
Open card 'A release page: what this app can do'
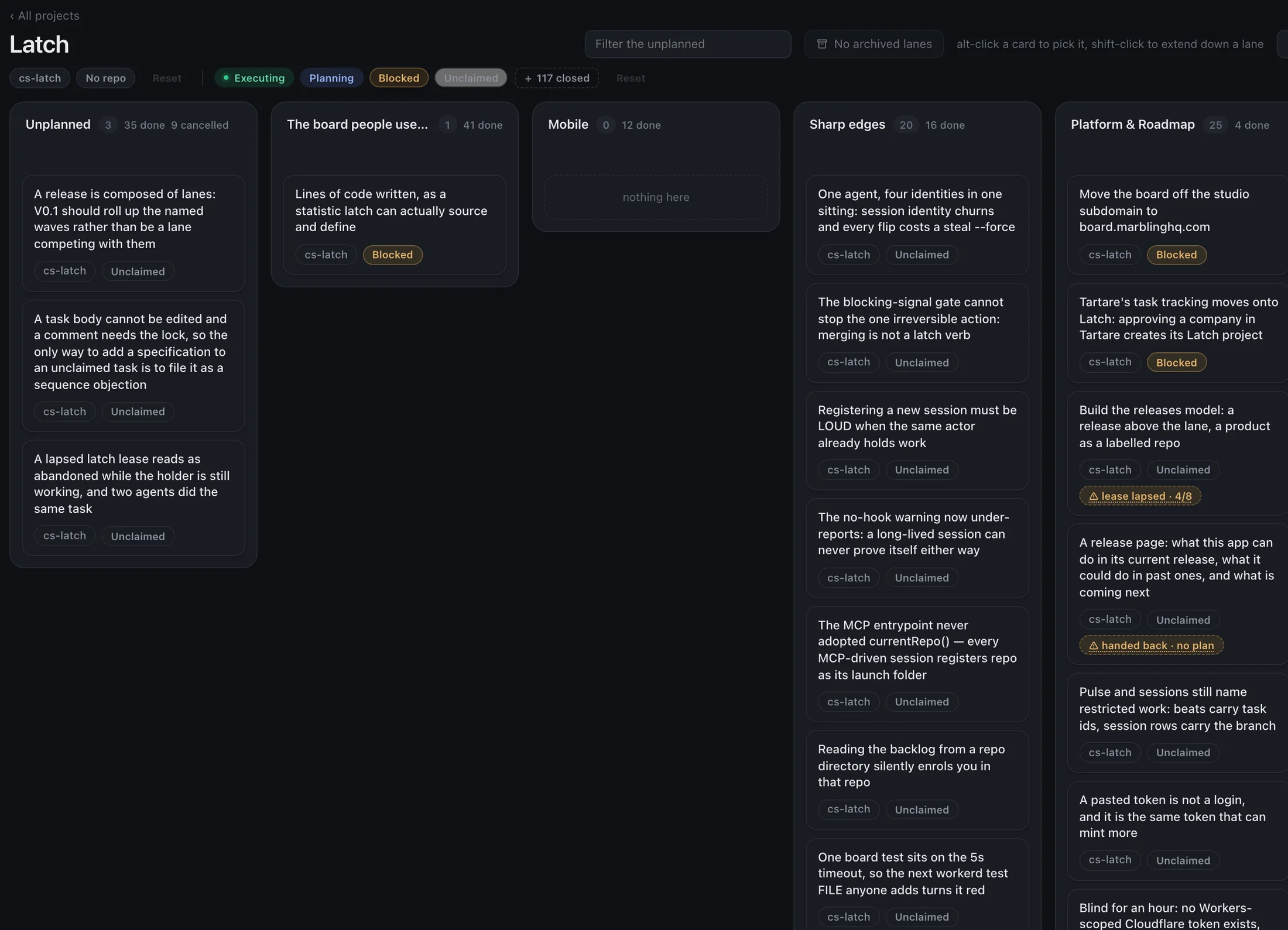click(x=1177, y=594)
